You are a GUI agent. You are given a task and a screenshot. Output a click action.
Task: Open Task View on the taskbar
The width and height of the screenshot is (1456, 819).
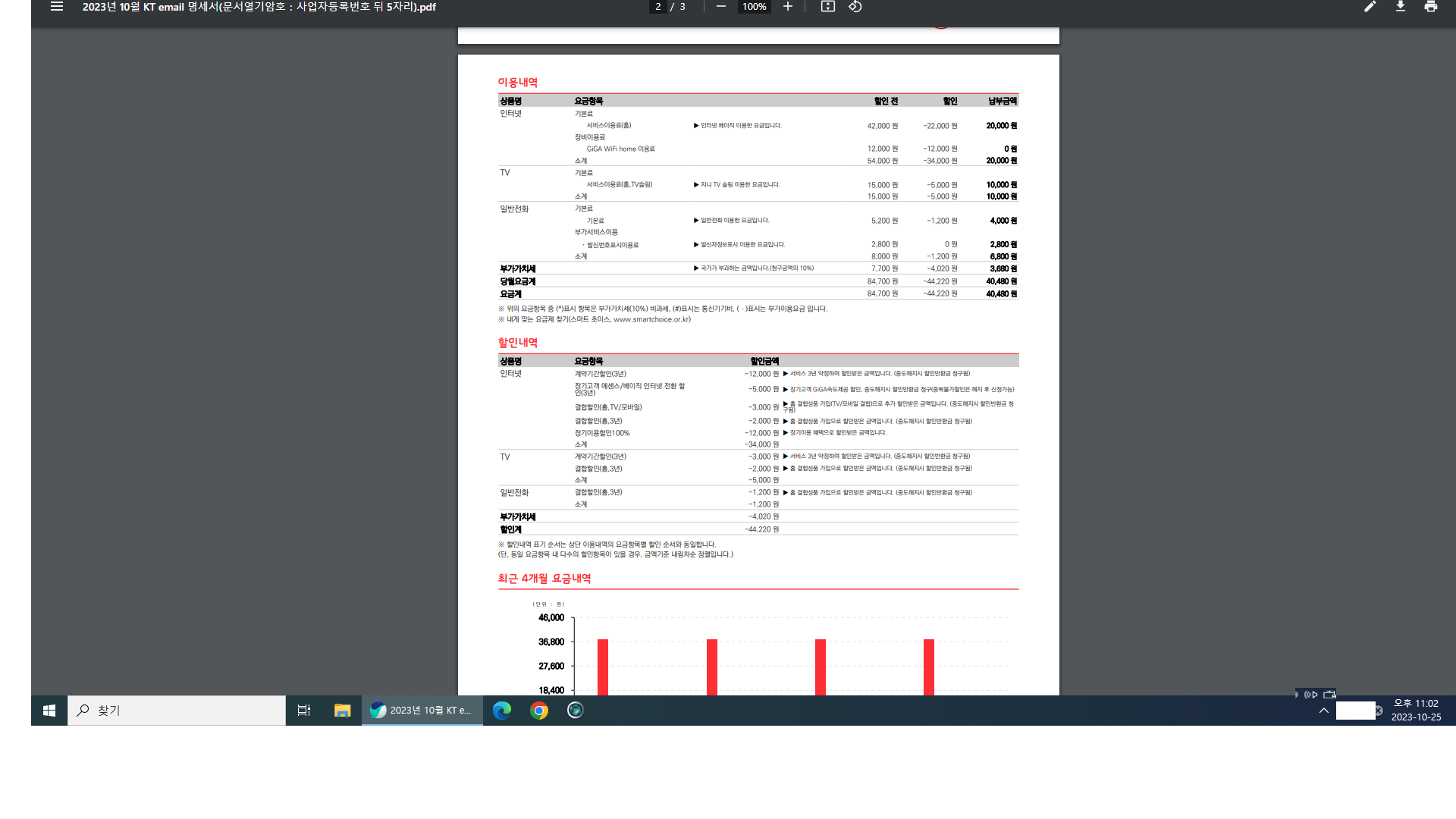303,711
